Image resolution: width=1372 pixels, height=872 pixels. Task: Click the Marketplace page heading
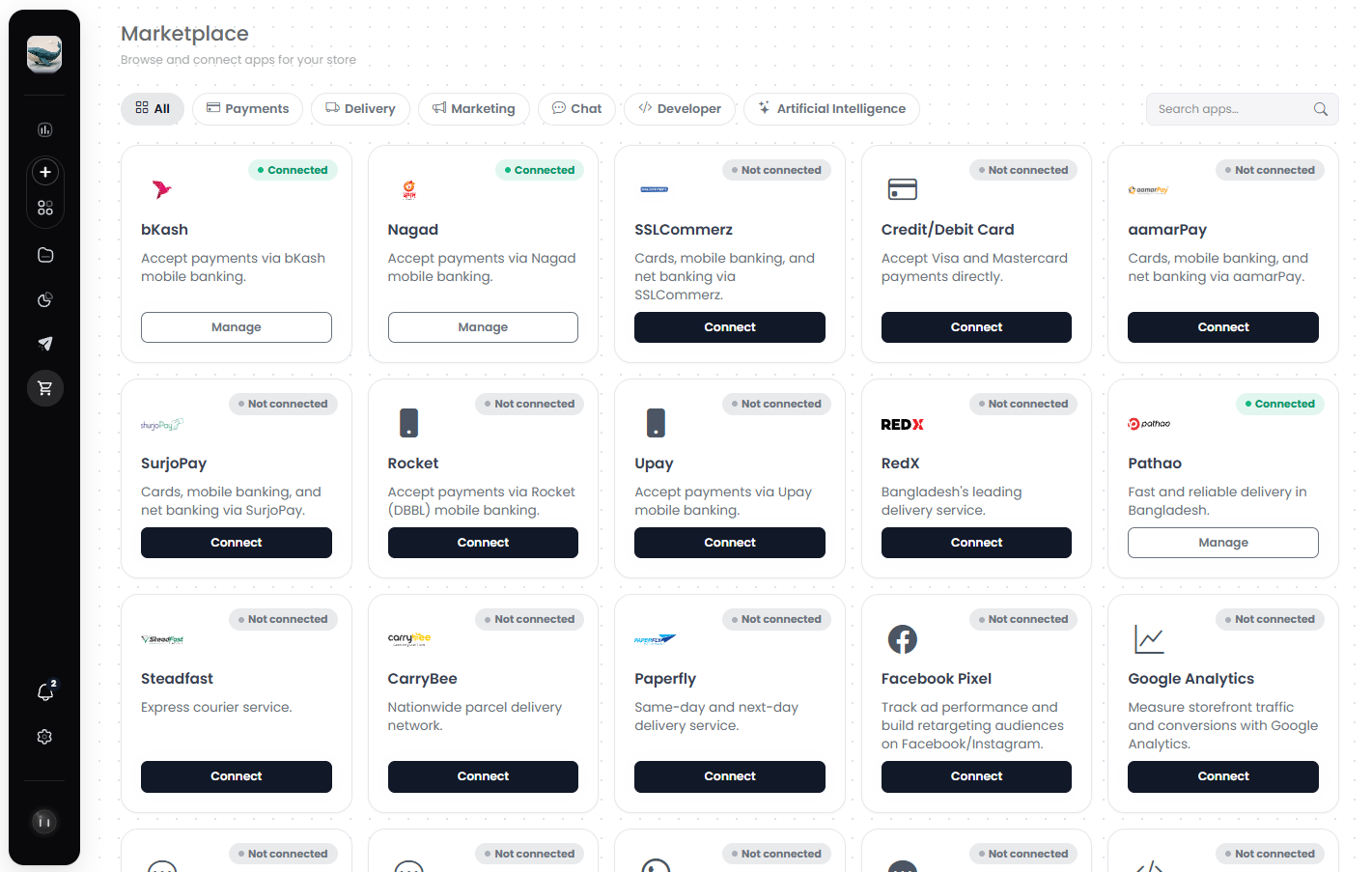pyautogui.click(x=184, y=34)
